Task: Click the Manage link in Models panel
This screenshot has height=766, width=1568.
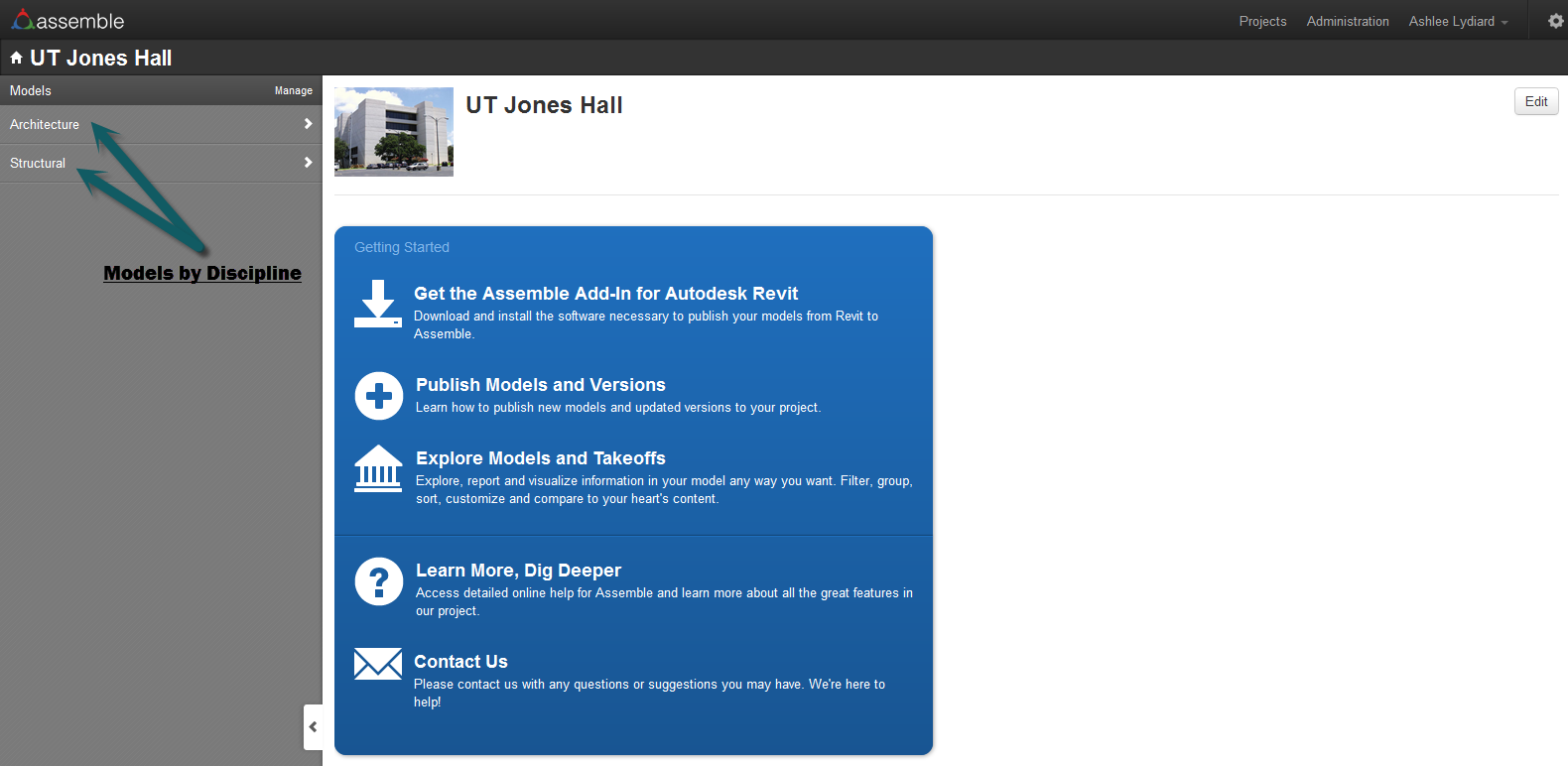Action: tap(294, 90)
